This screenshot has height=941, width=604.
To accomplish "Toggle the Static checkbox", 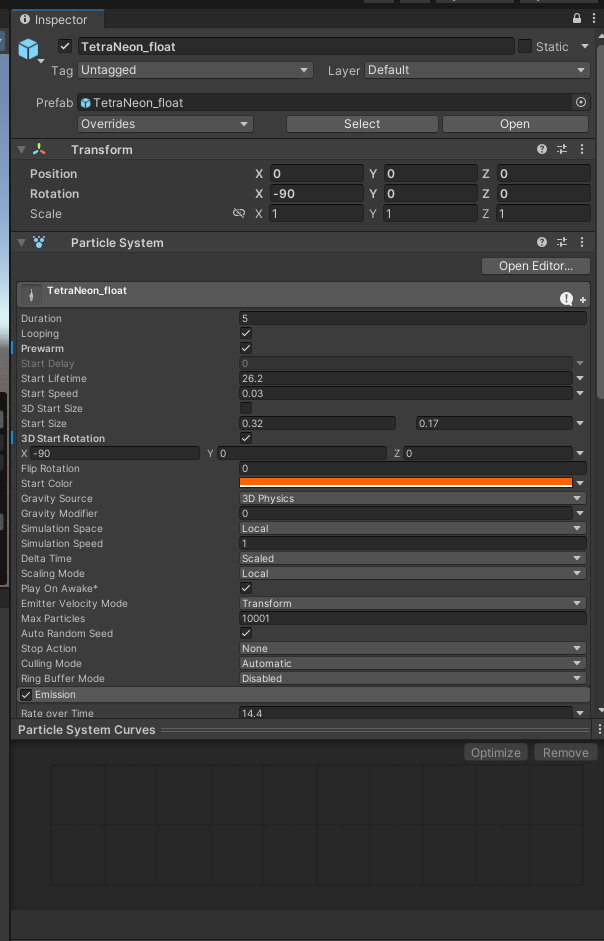I will (524, 46).
